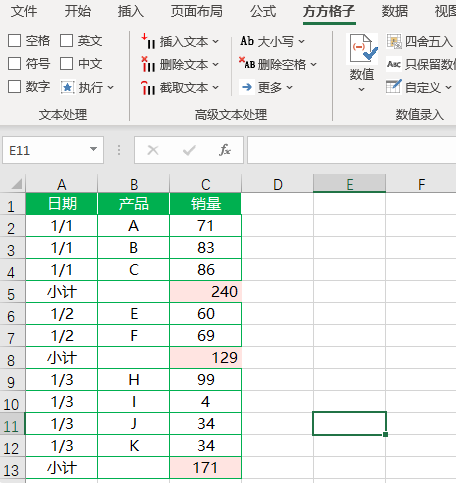
Task: Click the 只保留数值 icon
Action: [394, 64]
